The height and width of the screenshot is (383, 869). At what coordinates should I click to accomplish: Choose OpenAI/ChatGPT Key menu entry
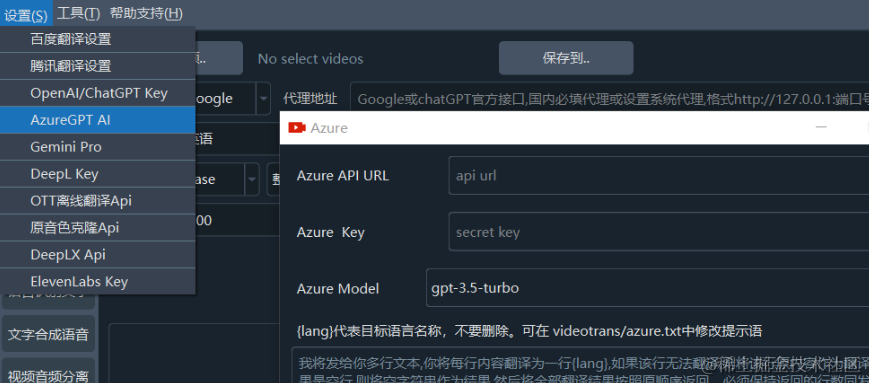[x=98, y=93]
